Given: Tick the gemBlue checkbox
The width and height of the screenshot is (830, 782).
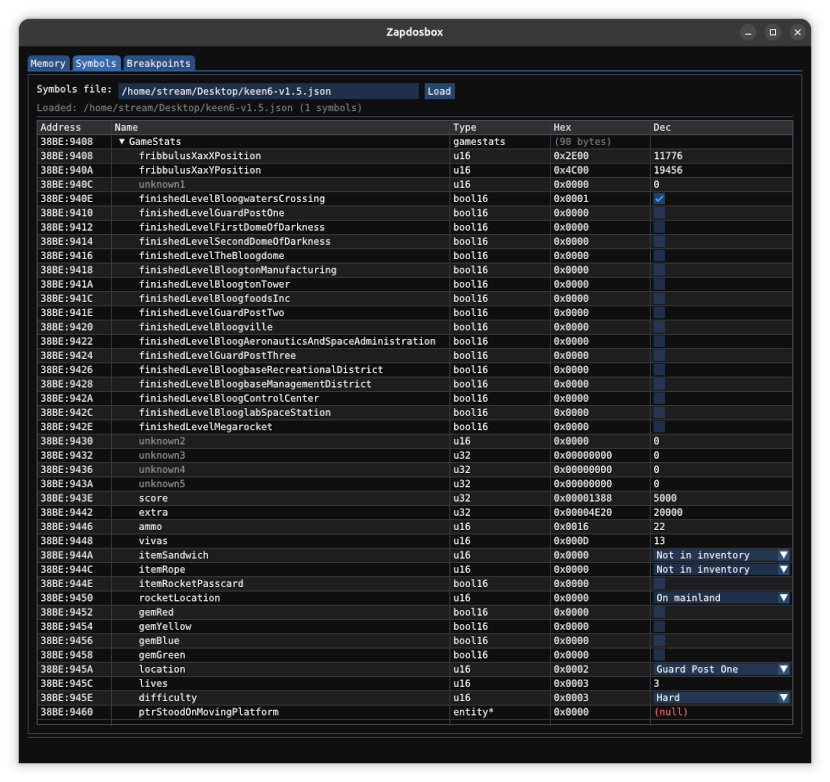Looking at the screenshot, I should point(659,641).
